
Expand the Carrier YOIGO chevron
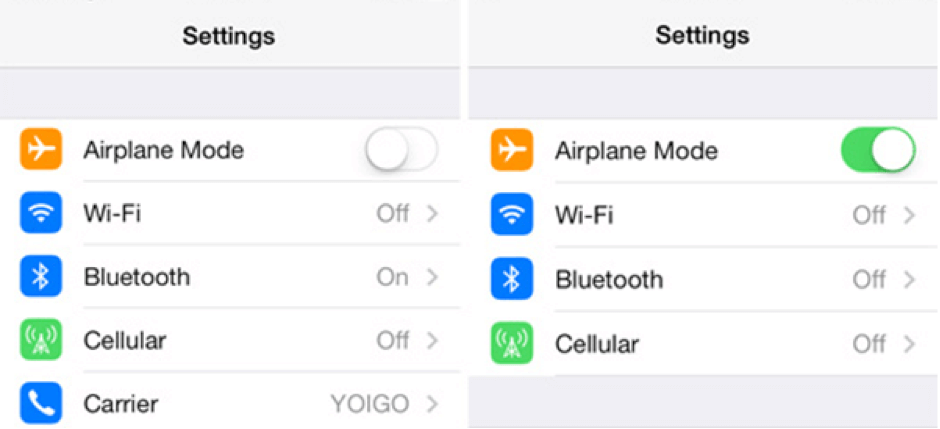(432, 404)
